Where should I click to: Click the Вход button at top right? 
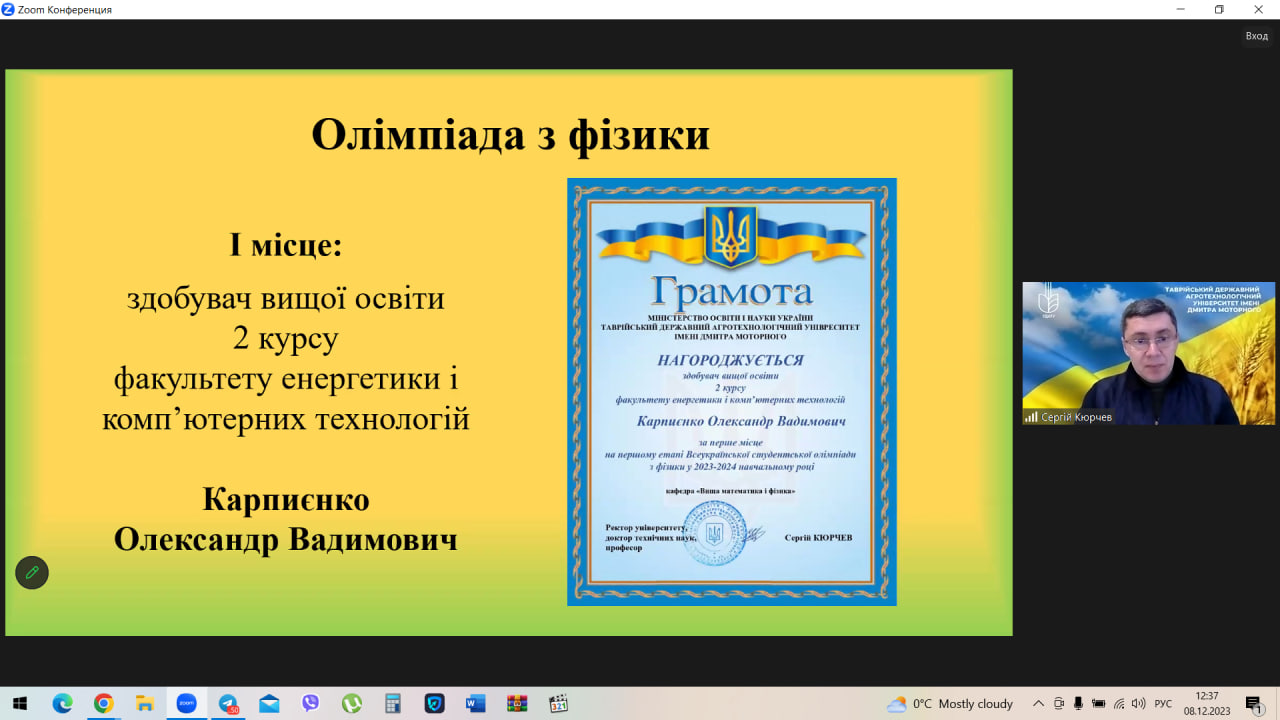point(1256,36)
